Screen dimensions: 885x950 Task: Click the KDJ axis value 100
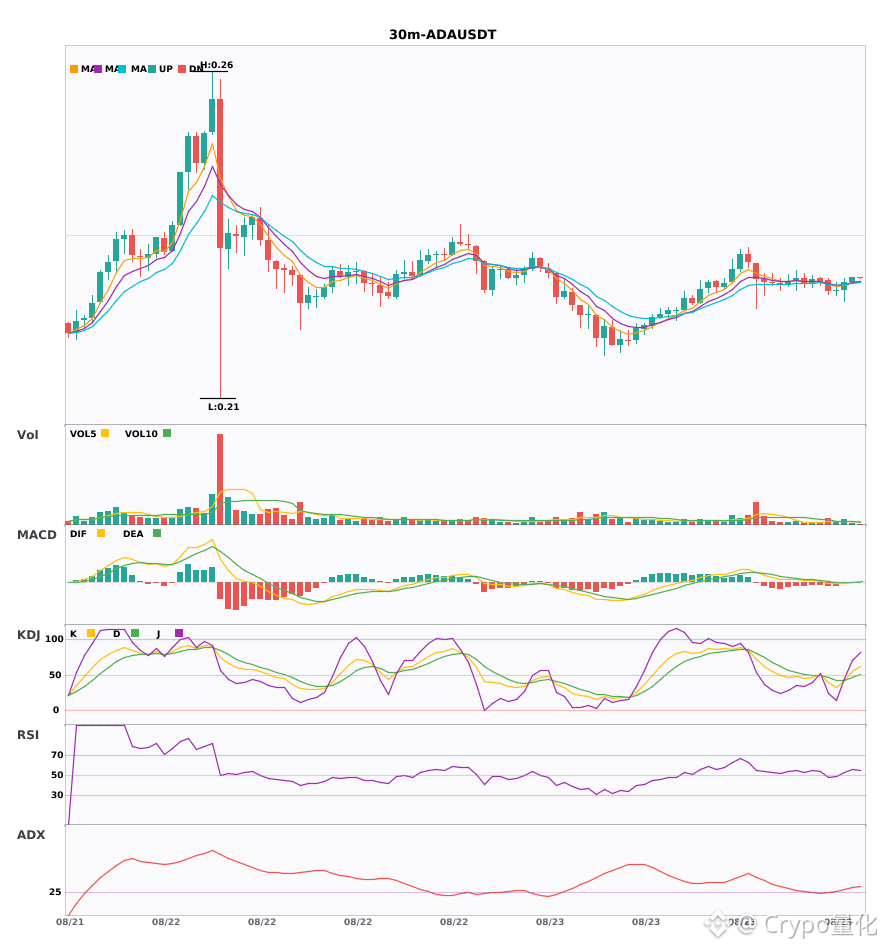[55, 639]
